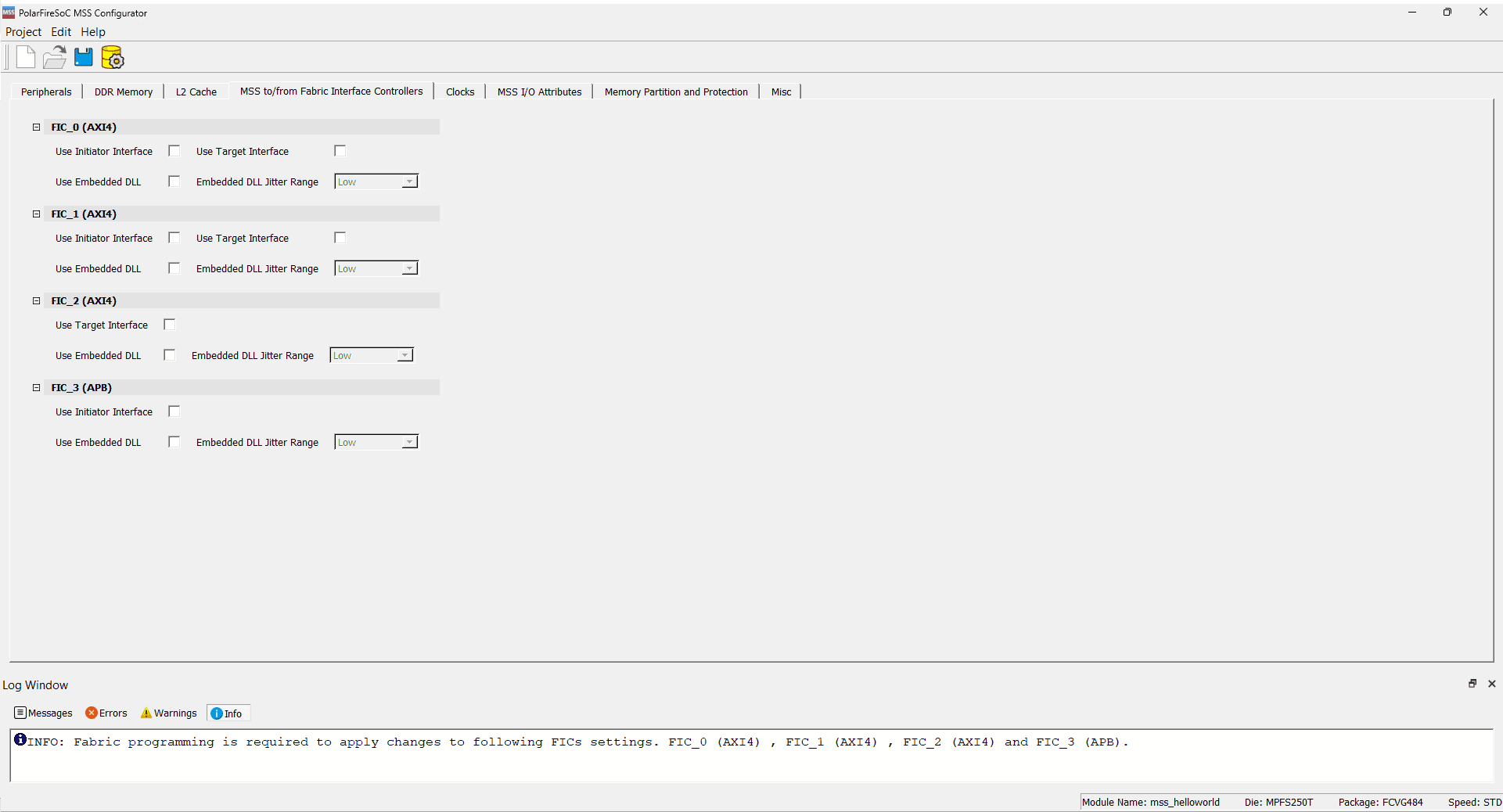1503x812 pixels.
Task: Switch to the DDR Memory tab
Action: coord(124,92)
